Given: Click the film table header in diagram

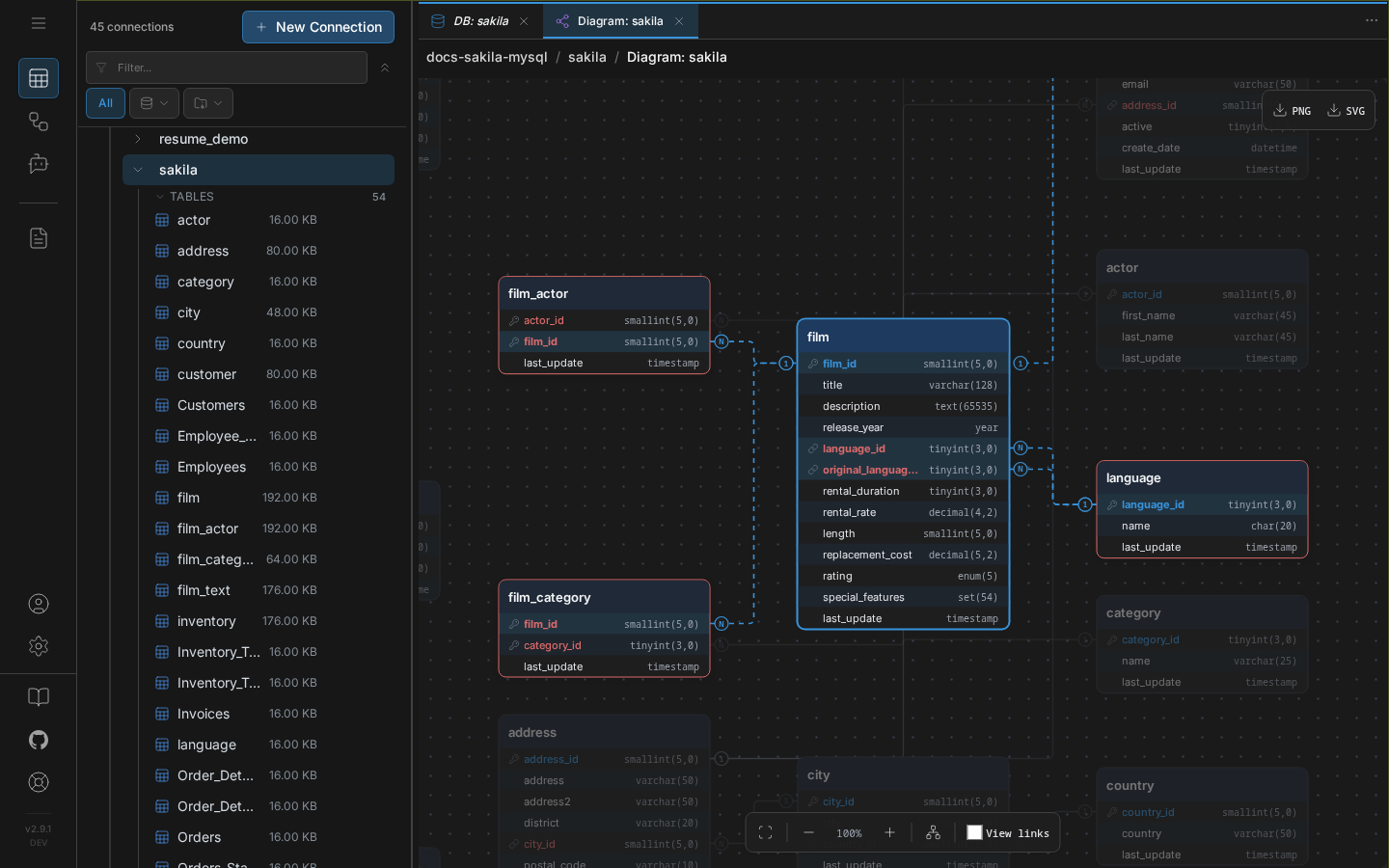Looking at the screenshot, I should tap(903, 337).
